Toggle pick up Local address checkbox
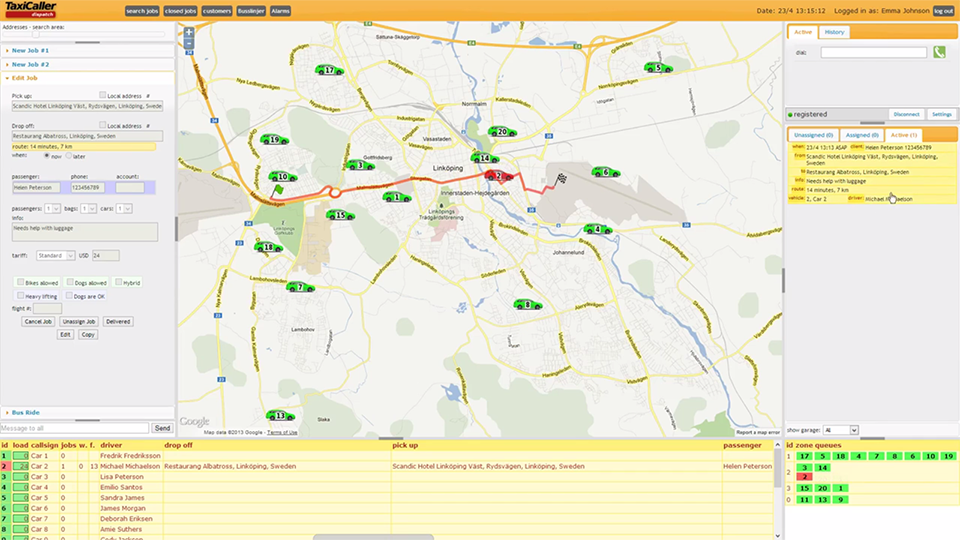960x540 pixels. click(x=102, y=95)
